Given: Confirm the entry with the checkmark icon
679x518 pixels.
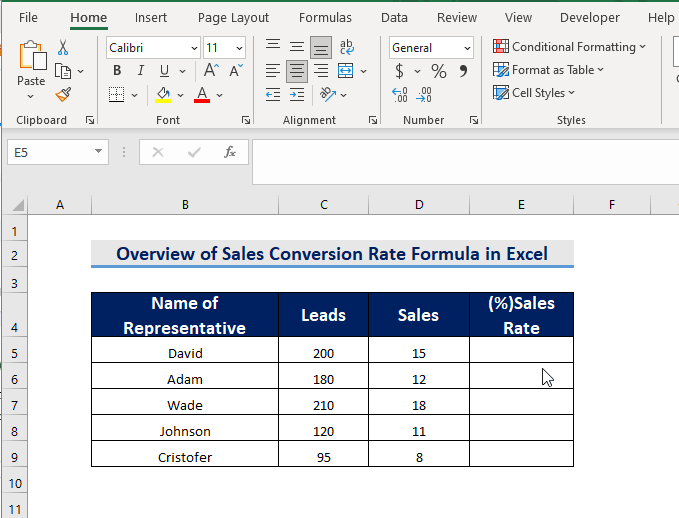Looking at the screenshot, I should click(194, 152).
